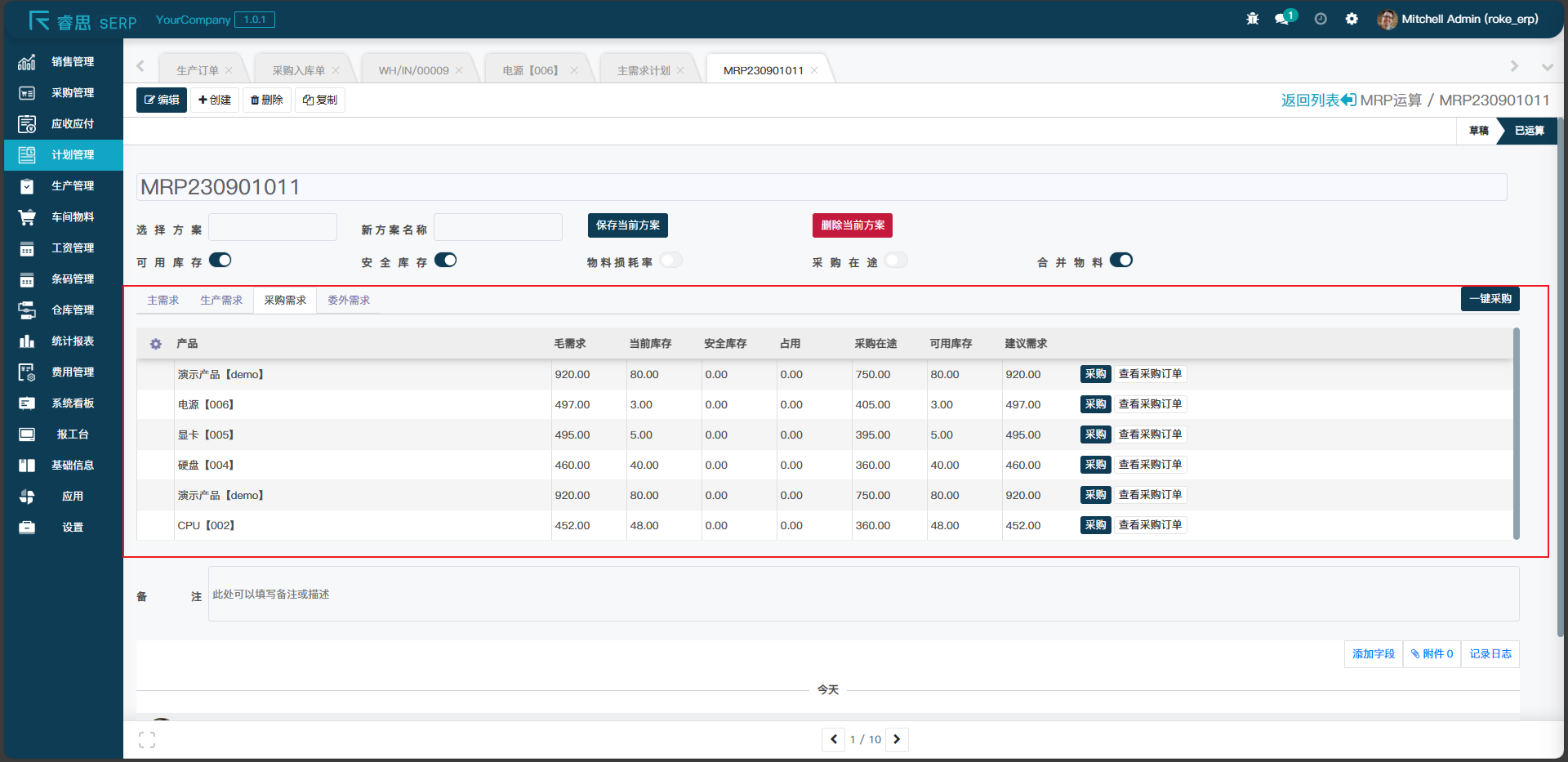1568x762 pixels.
Task: Toggle the 可用库存 switch
Action: tap(220, 261)
